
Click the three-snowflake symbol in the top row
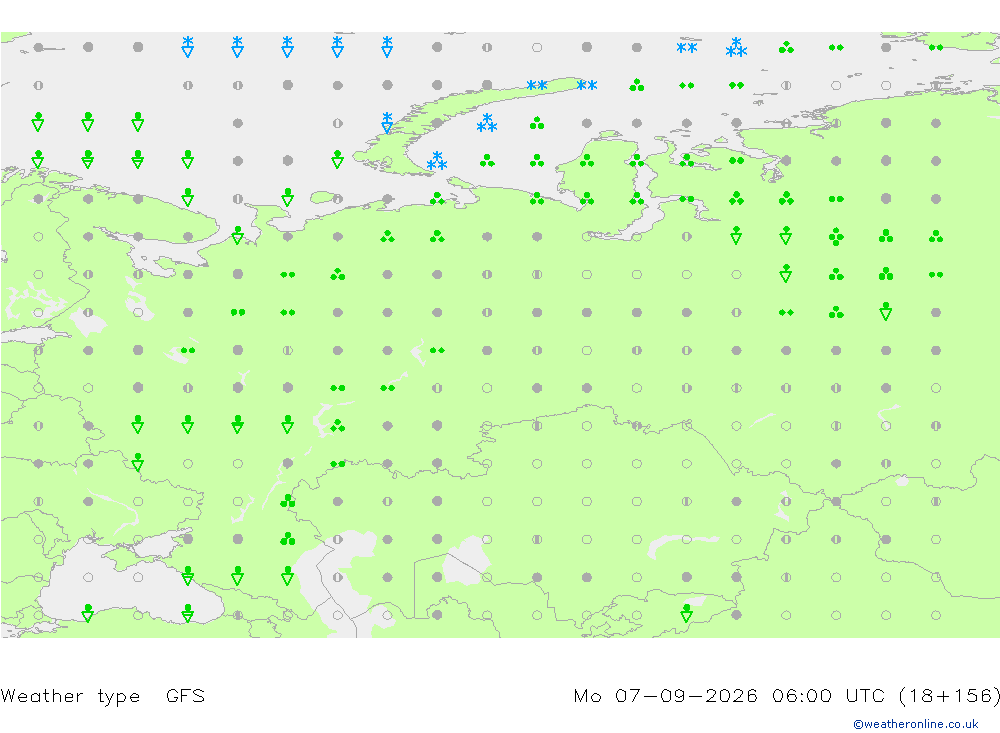pyautogui.click(x=736, y=47)
